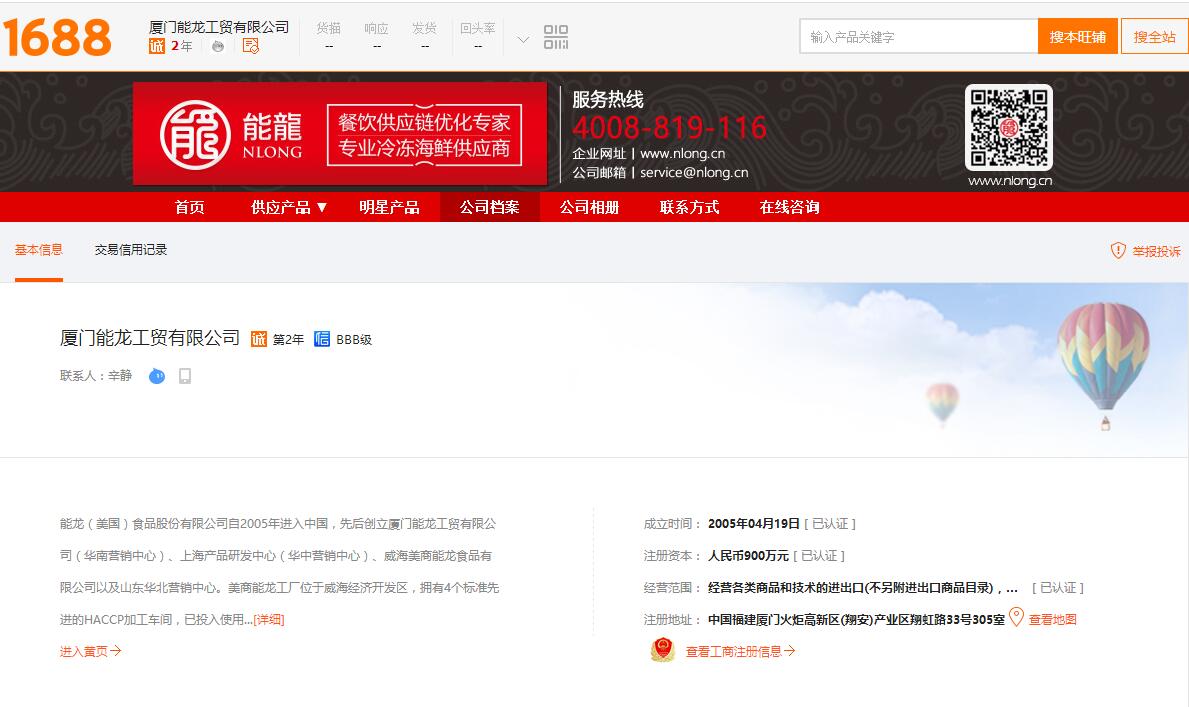Expand the header chevron dropdown arrow
Viewport: 1189px width, 707px height.
point(522,39)
